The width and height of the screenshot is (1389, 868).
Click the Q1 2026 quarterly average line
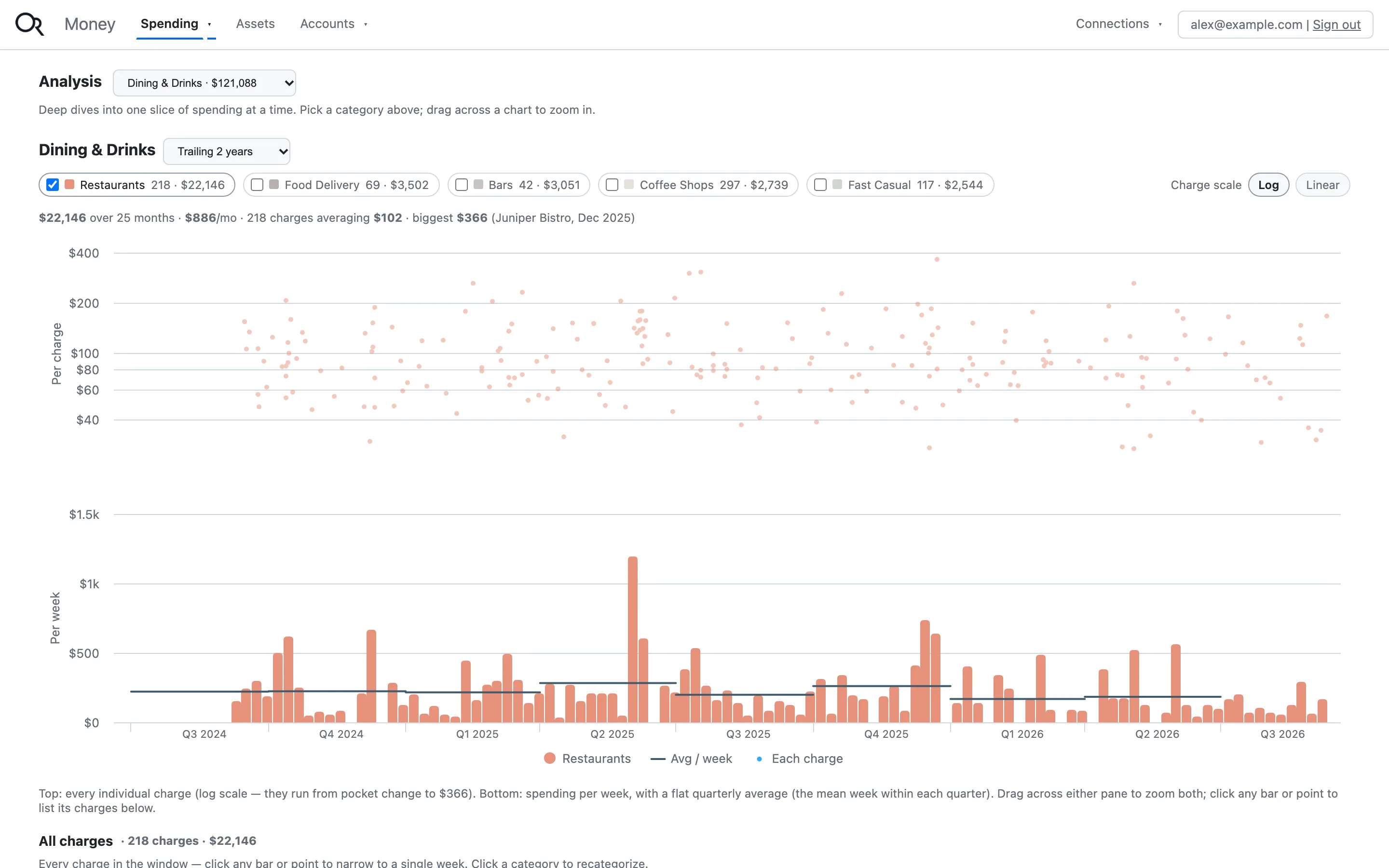tap(1017, 699)
